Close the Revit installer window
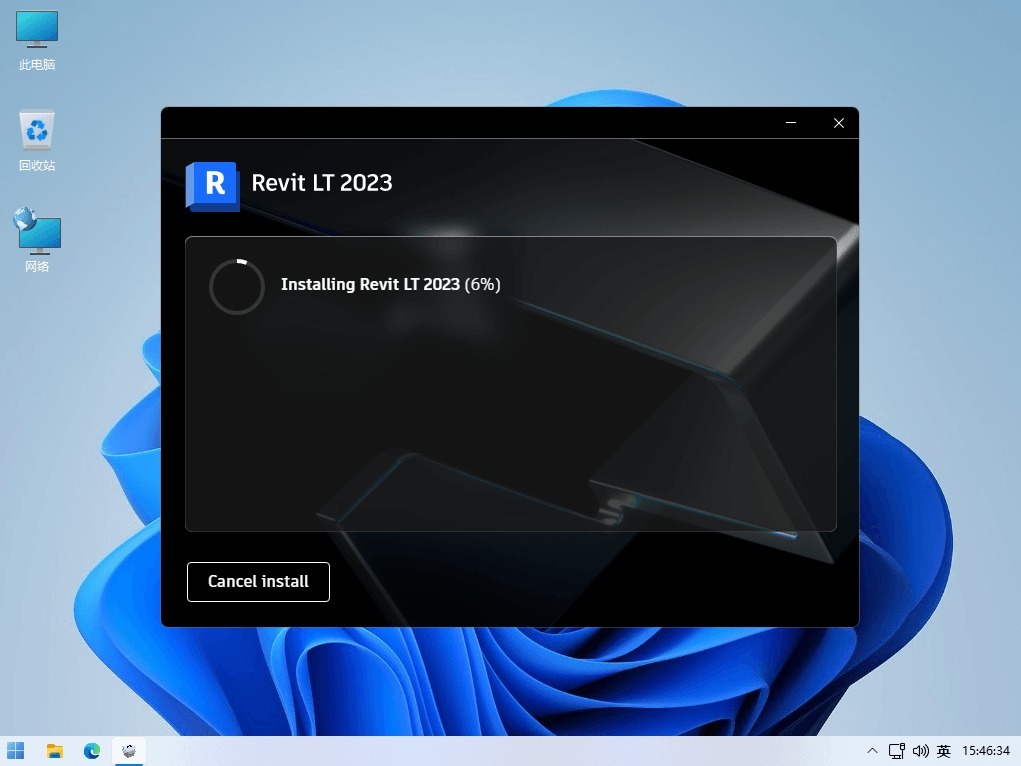Viewport: 1021px width, 766px height. tap(839, 123)
